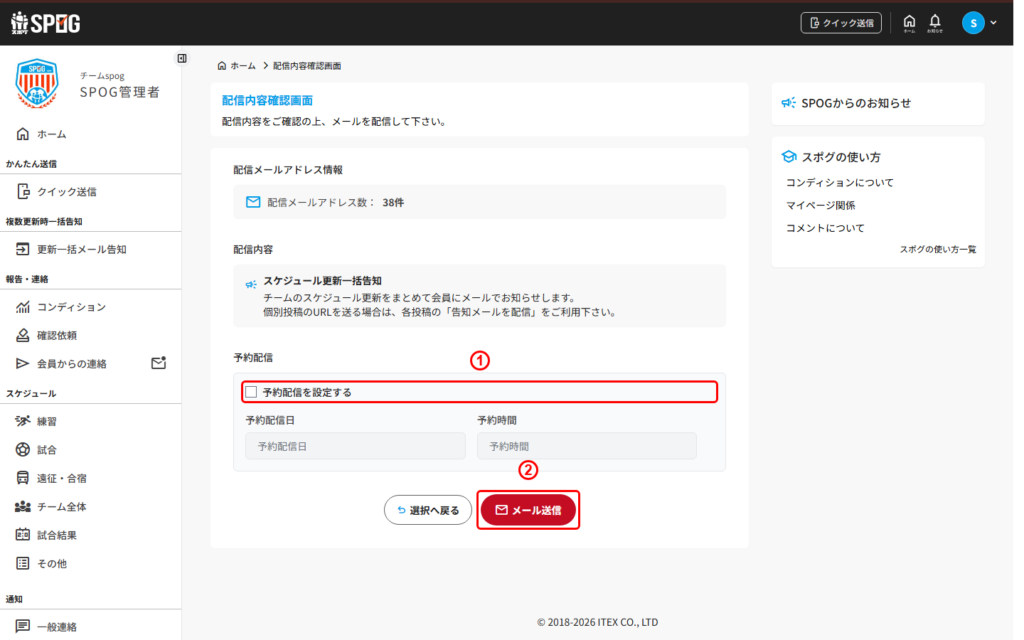Viewport: 1024px width, 640px height.
Task: Open 試合 schedule item
Action: pos(46,450)
